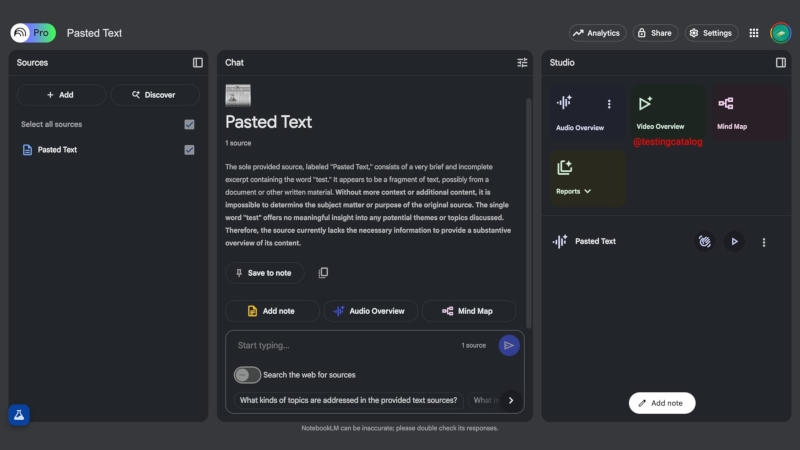Image resolution: width=800 pixels, height=450 pixels.
Task: Click the interactive mode icon for Pasted Text audio
Action: [x=705, y=241]
